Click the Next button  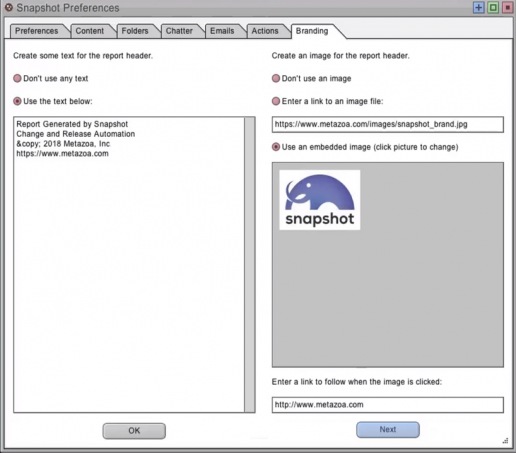(388, 430)
